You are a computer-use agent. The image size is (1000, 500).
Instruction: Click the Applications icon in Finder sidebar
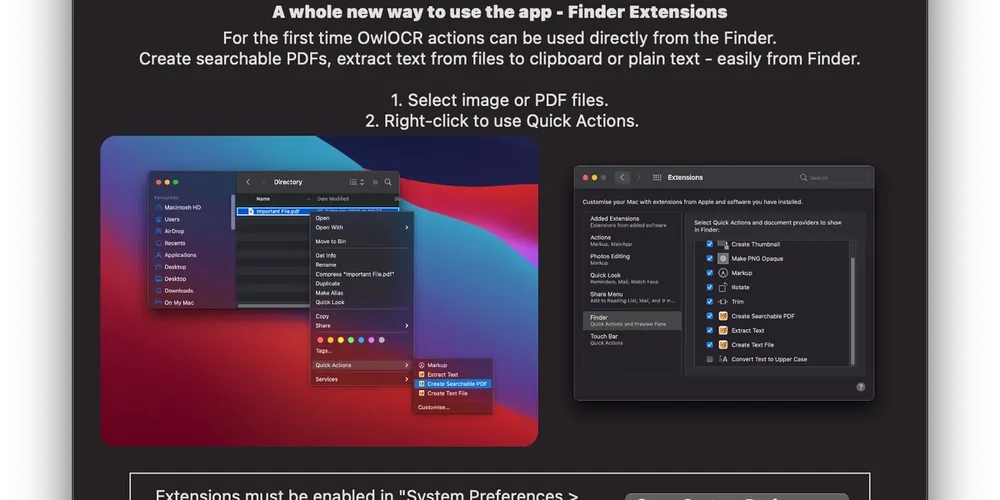click(159, 255)
